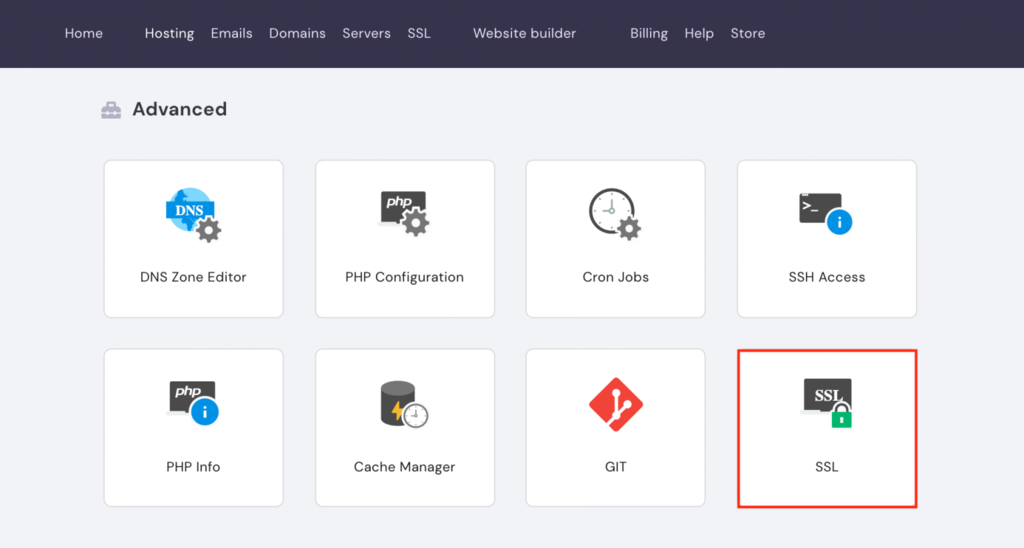Click the SSL card label text

click(x=827, y=467)
